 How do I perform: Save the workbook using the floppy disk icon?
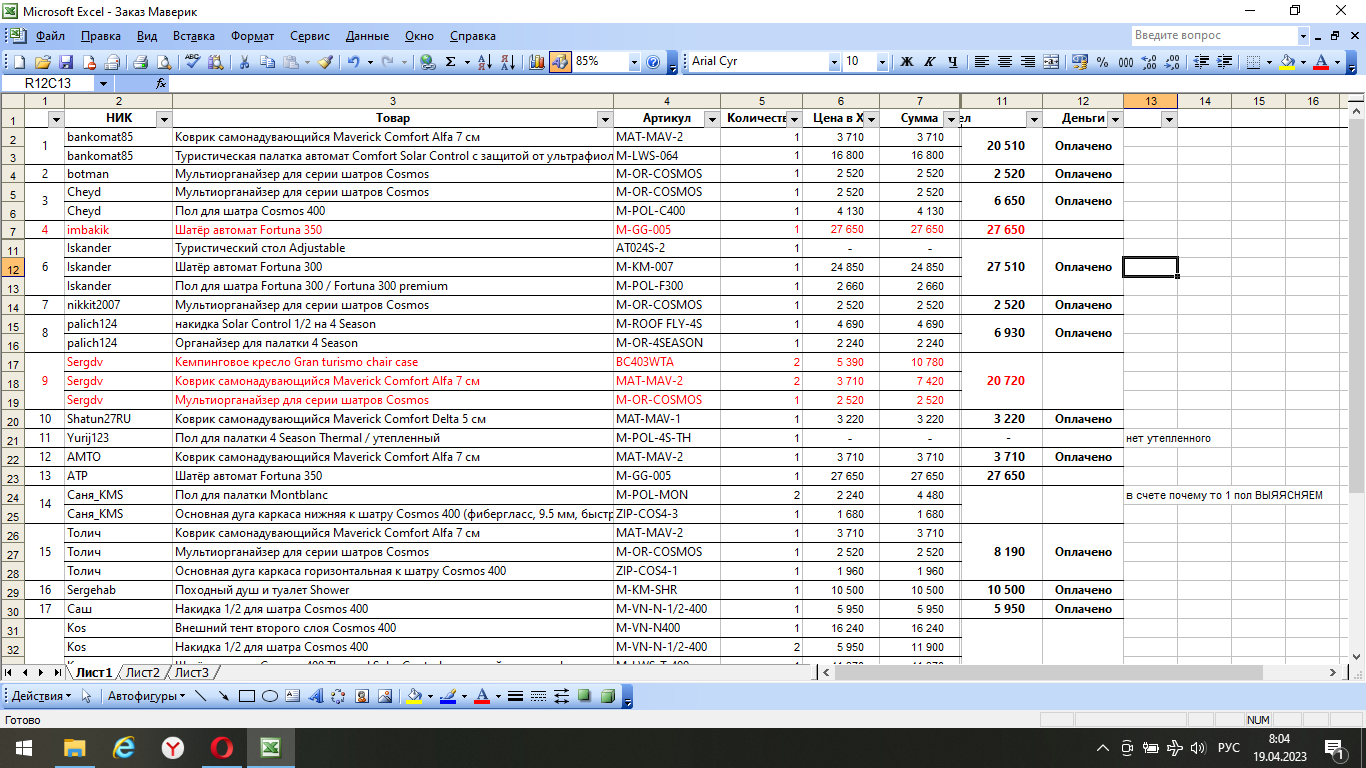[x=66, y=62]
